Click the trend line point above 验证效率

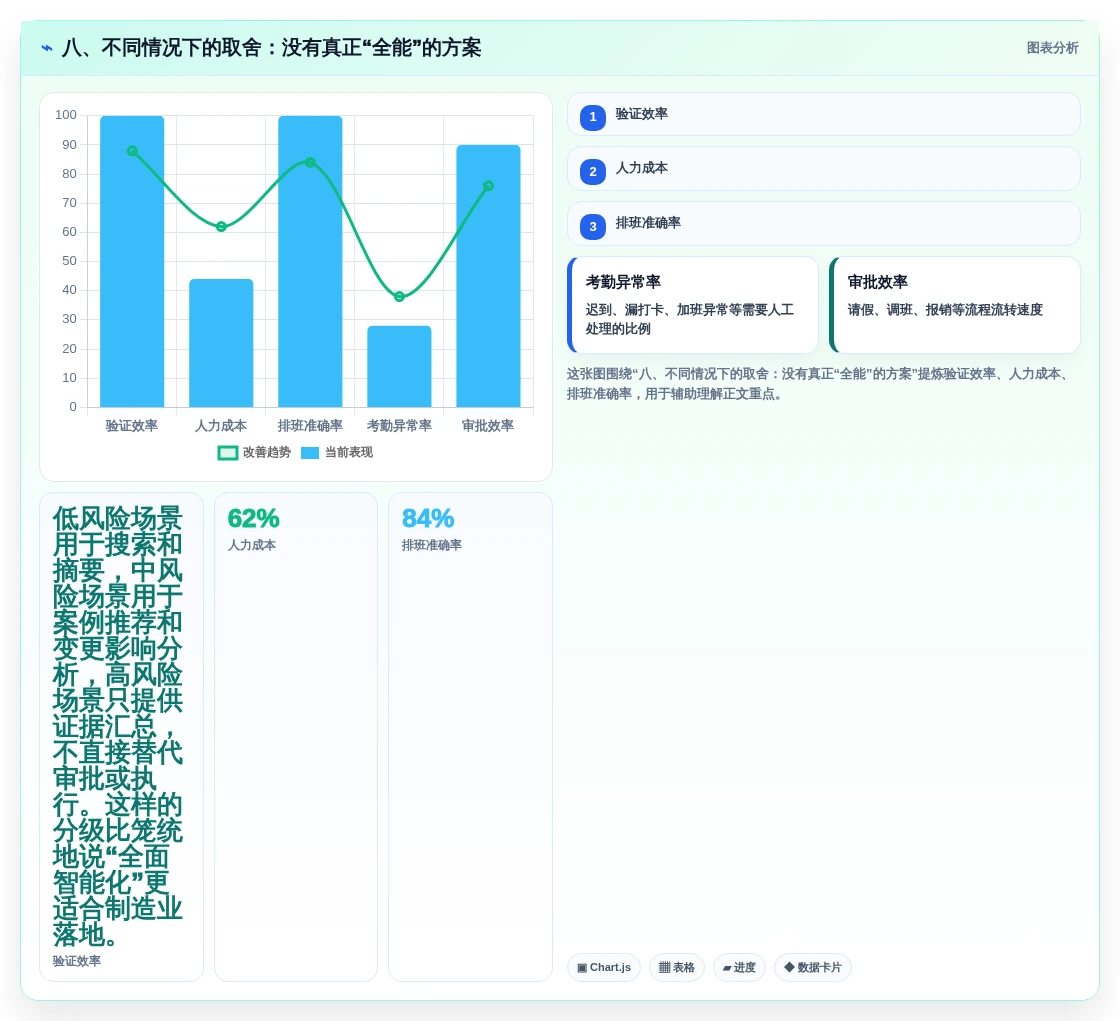point(132,151)
